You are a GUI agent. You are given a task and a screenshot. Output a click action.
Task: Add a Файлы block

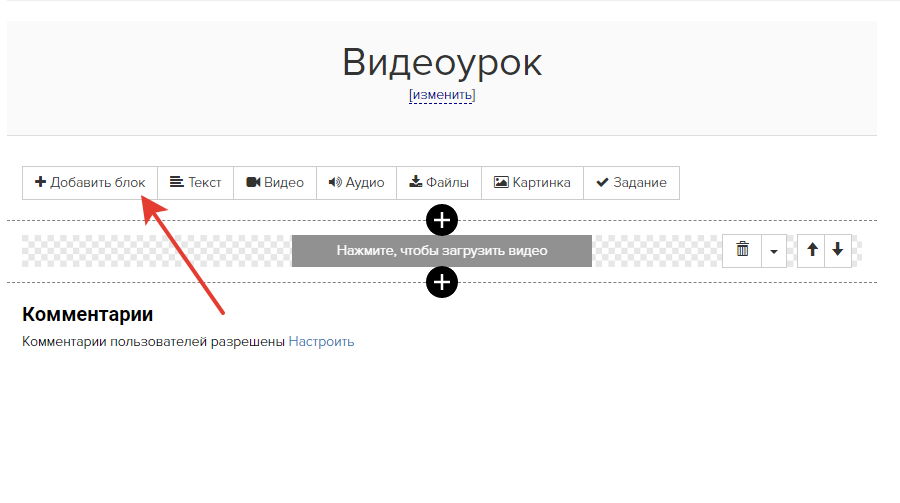439,183
